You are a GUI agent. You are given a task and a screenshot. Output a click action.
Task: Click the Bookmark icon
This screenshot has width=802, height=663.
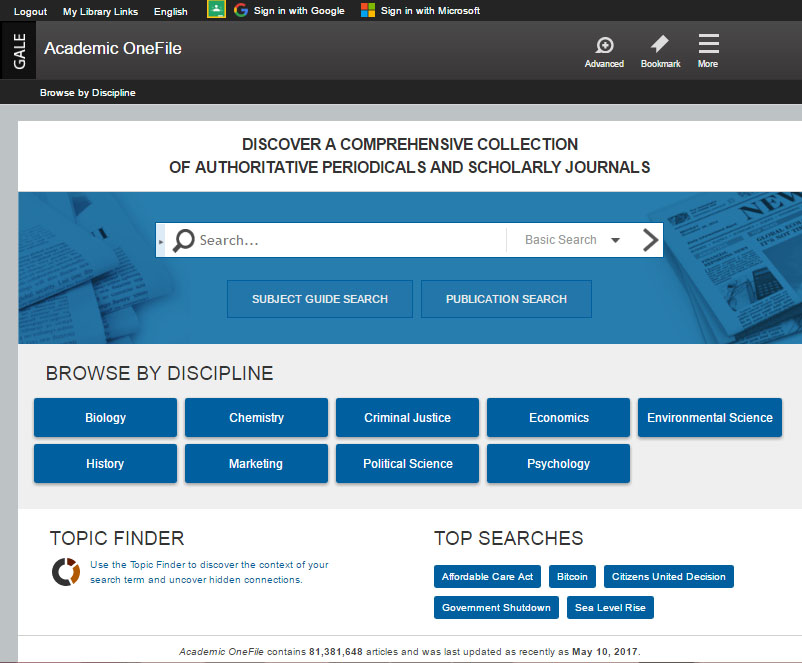pyautogui.click(x=660, y=50)
